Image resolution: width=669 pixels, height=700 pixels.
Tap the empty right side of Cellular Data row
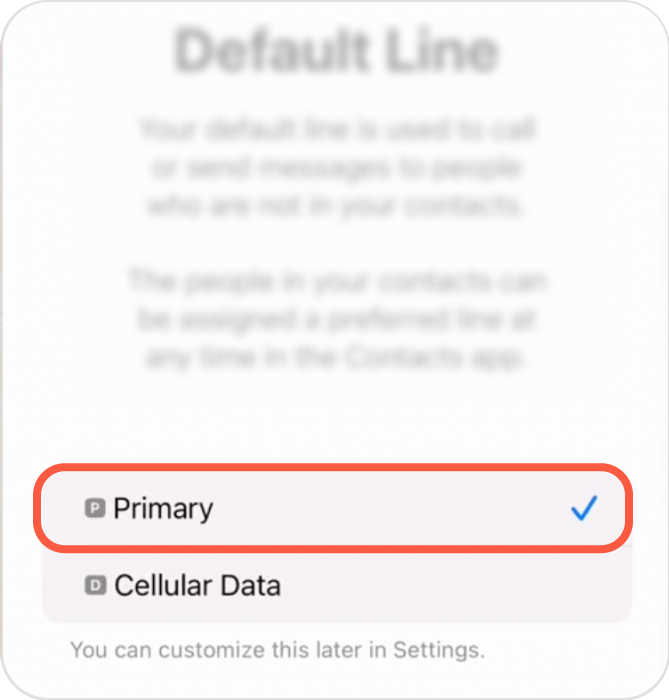(x=500, y=585)
